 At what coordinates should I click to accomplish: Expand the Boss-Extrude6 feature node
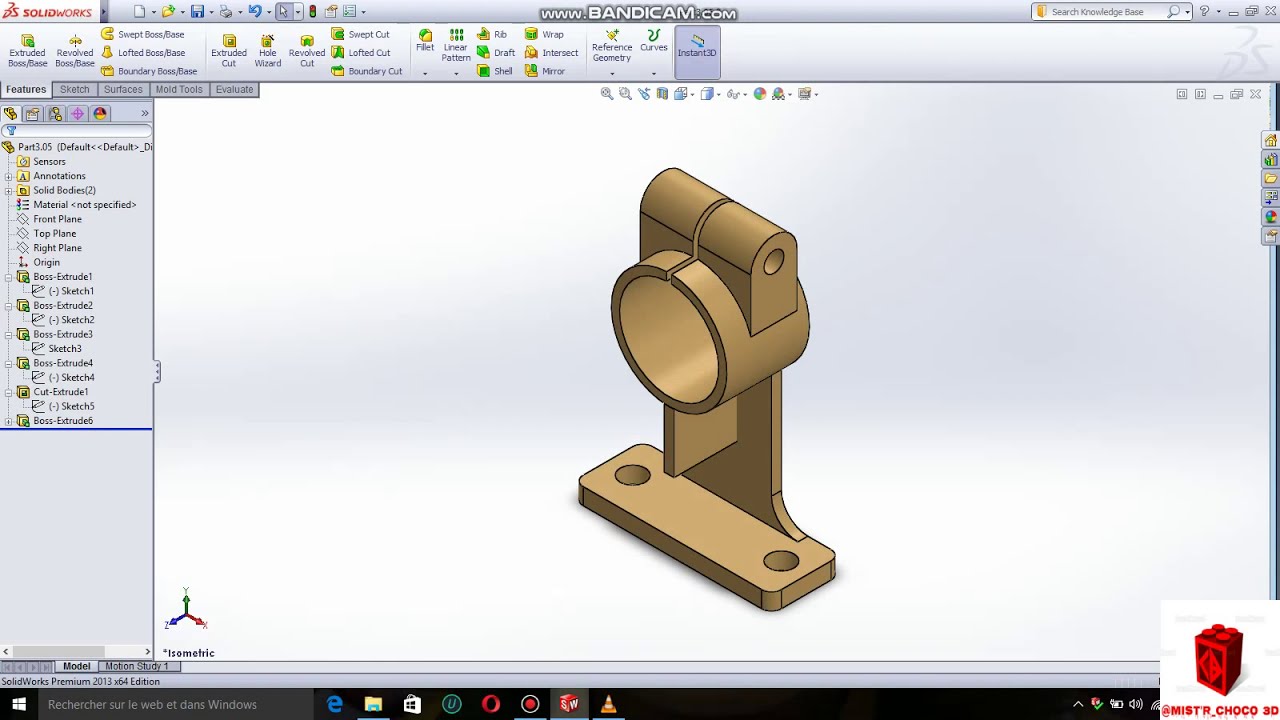[x=9, y=421]
